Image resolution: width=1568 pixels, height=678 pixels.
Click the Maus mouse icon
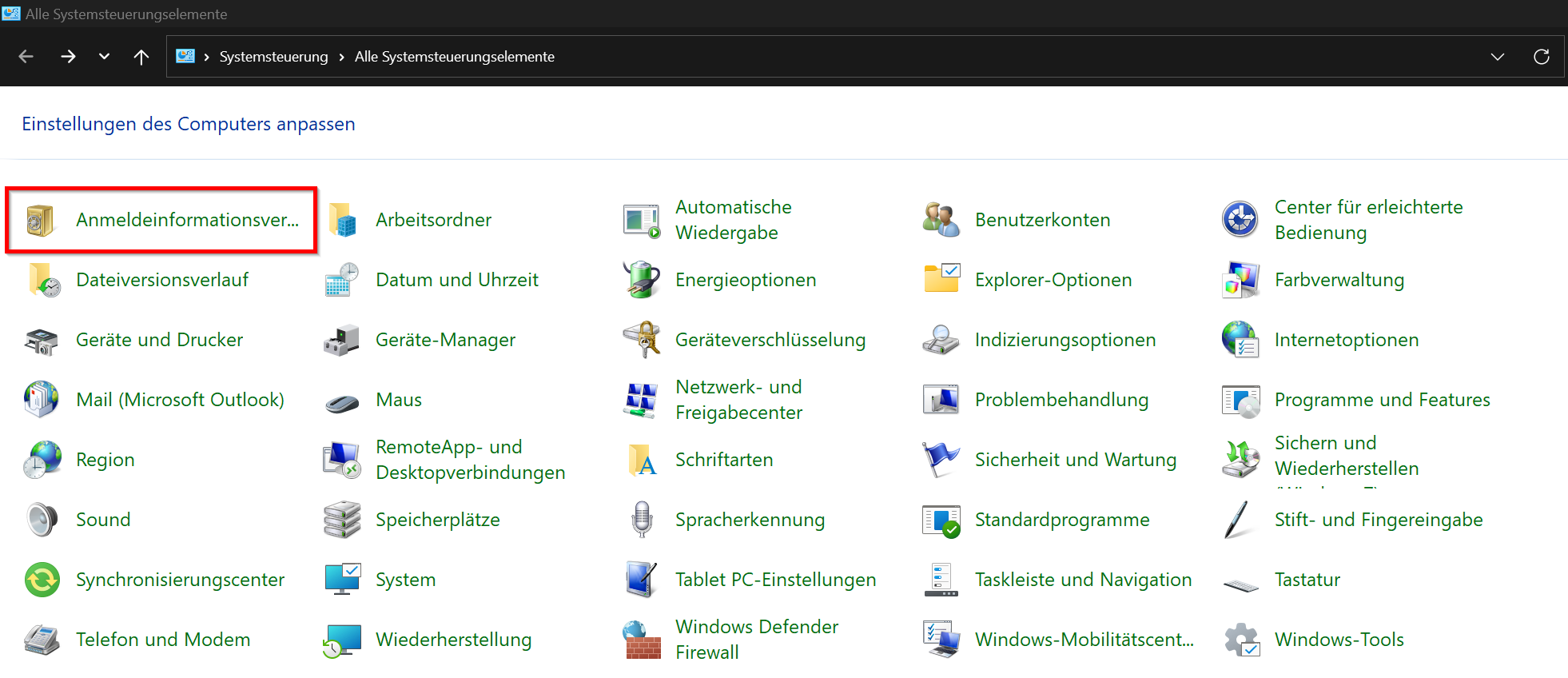[342, 401]
